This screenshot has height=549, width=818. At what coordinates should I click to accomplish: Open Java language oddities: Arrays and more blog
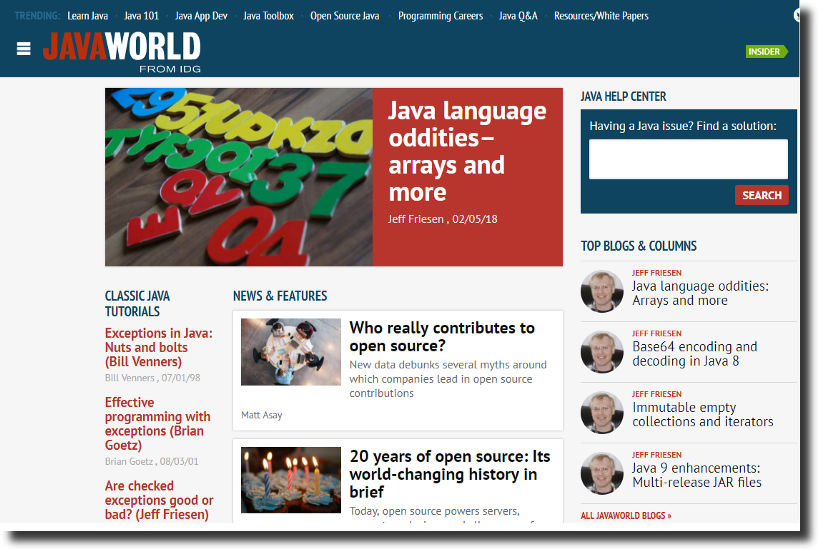point(700,293)
